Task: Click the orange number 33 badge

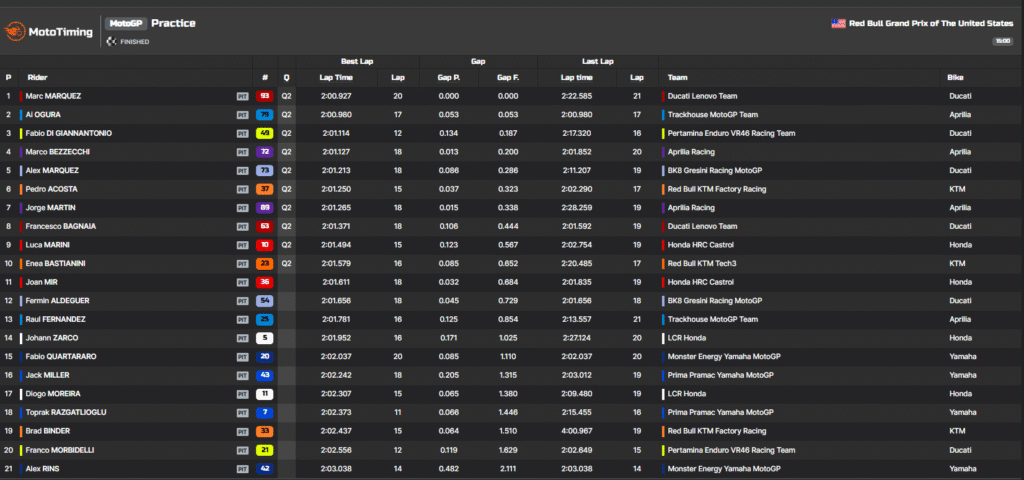Action: (x=265, y=431)
